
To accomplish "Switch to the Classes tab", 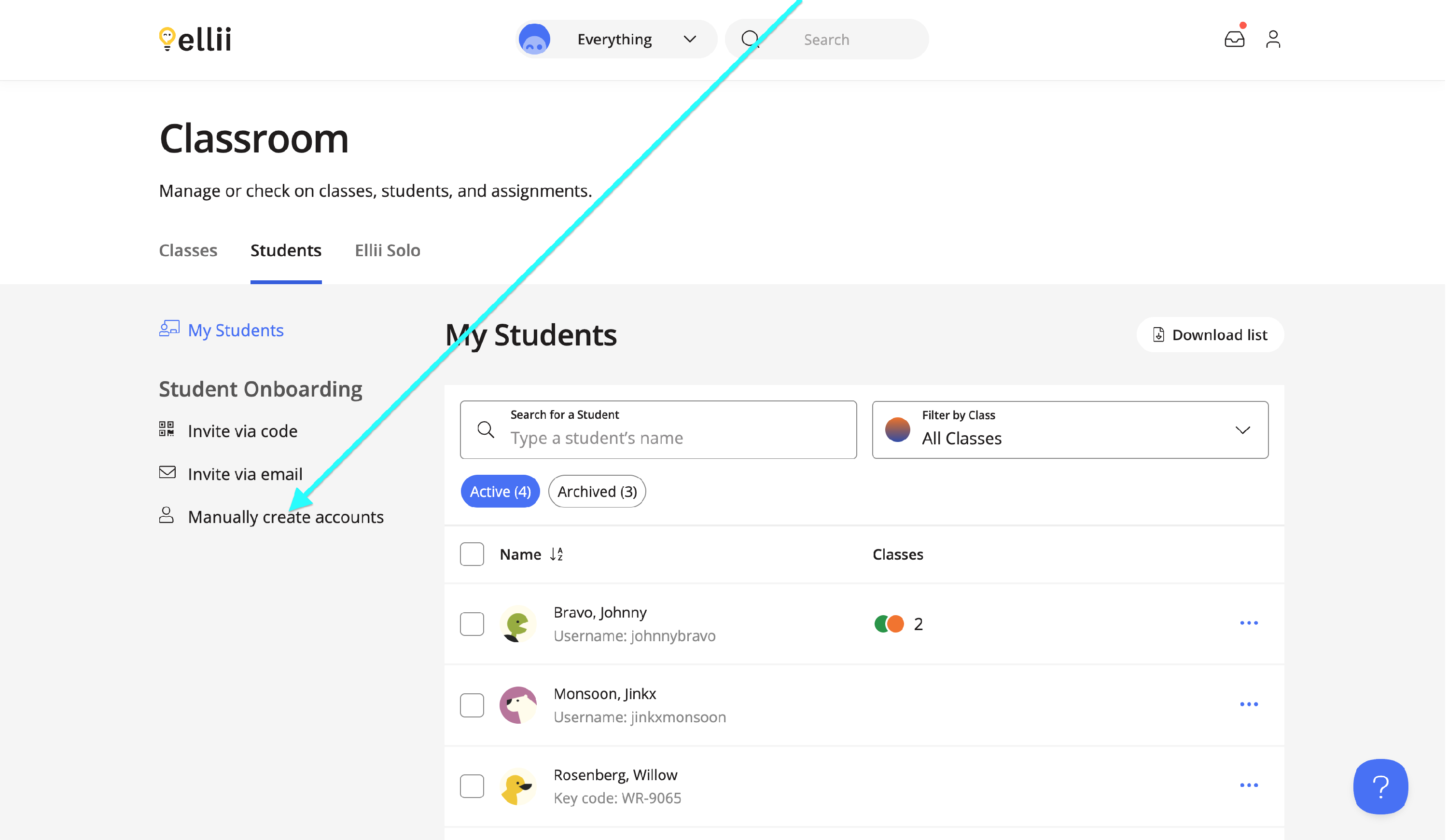I will click(x=188, y=250).
